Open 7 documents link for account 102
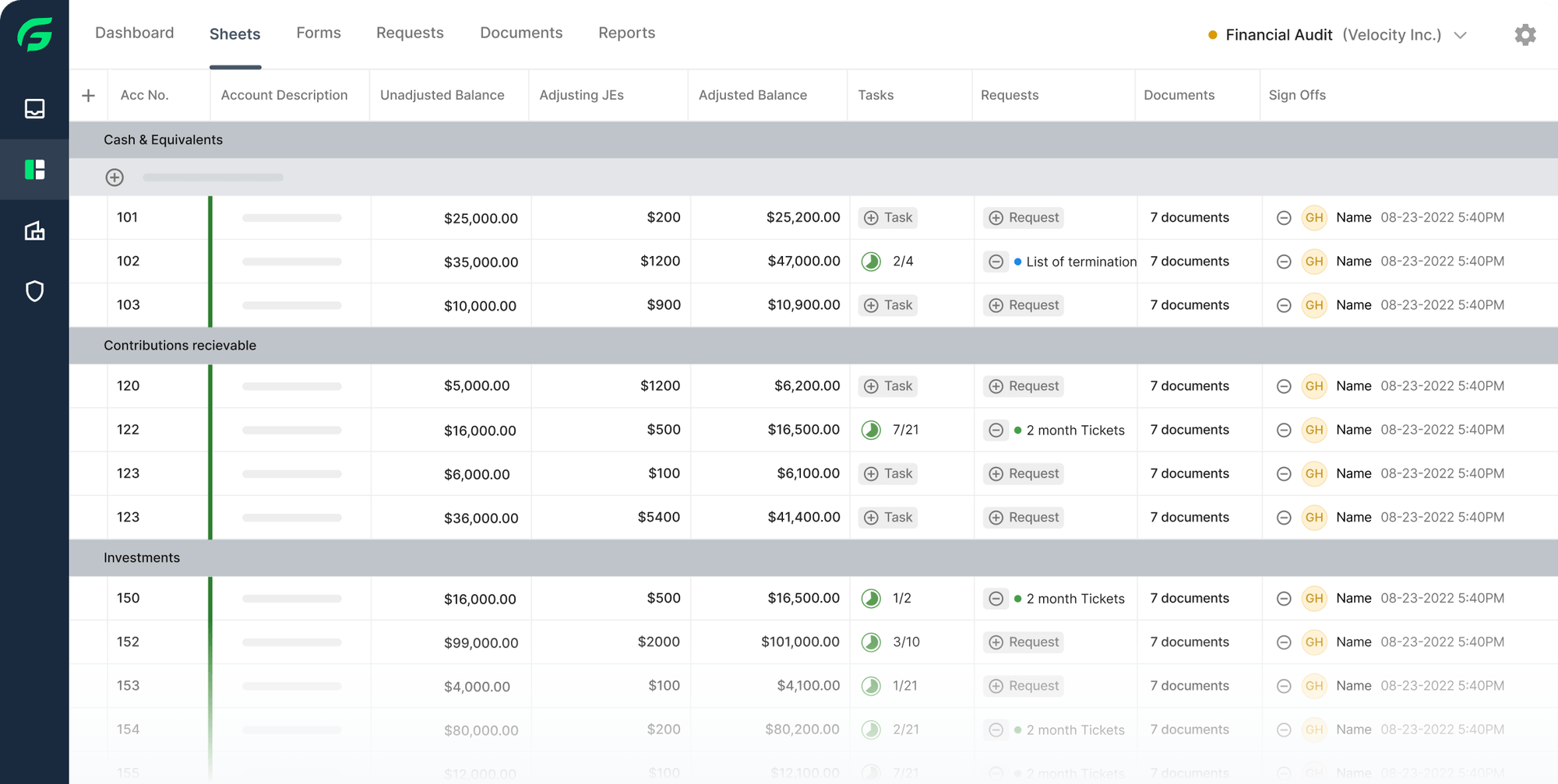The width and height of the screenshot is (1558, 784). coord(1190,262)
